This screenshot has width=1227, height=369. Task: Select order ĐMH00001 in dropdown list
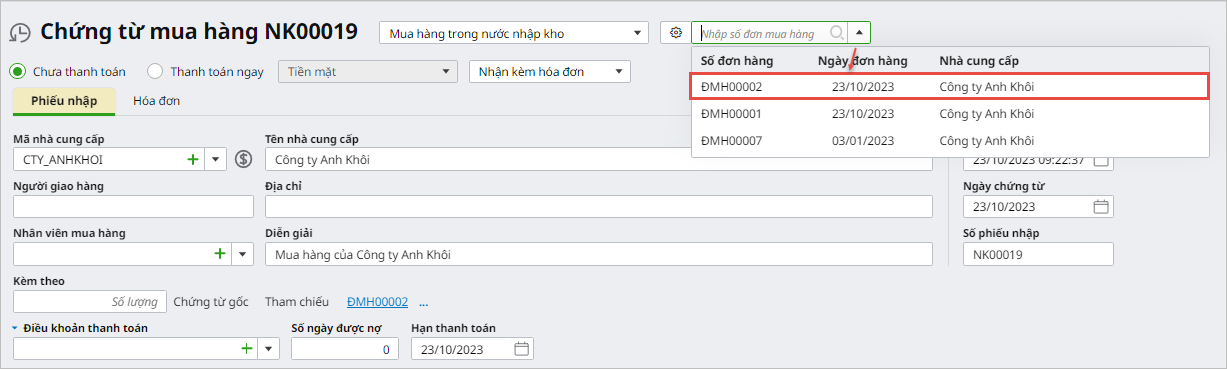(x=950, y=114)
